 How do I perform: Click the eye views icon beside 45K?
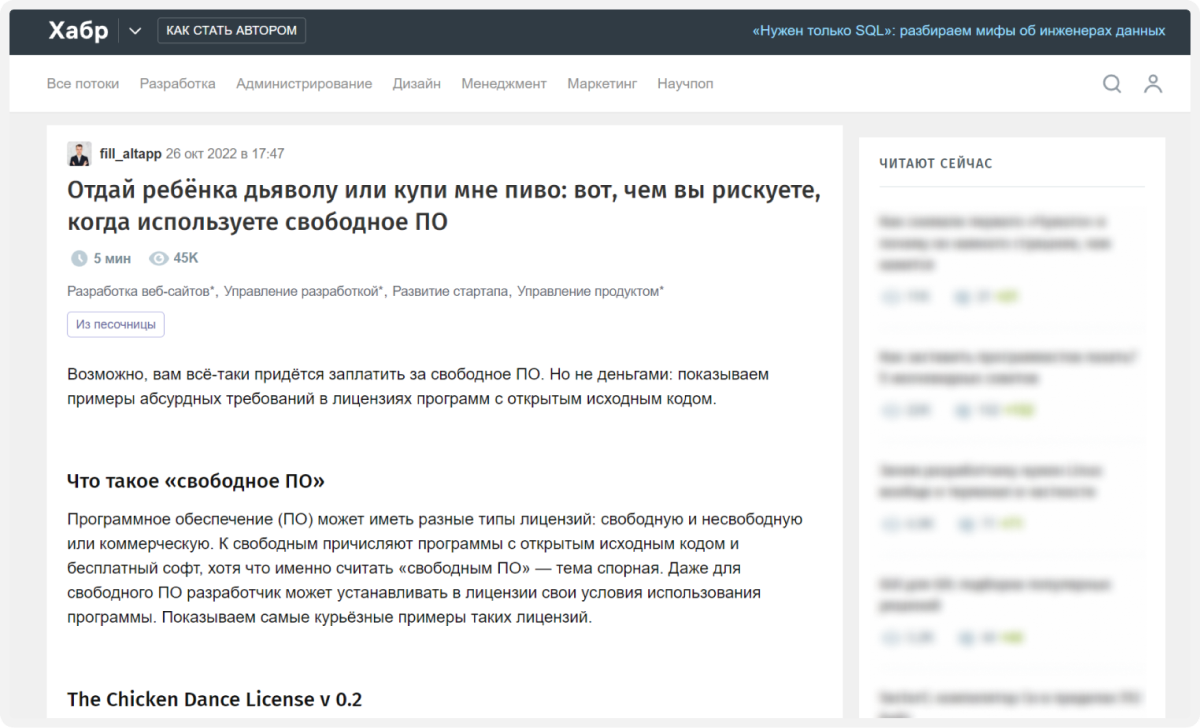(158, 258)
